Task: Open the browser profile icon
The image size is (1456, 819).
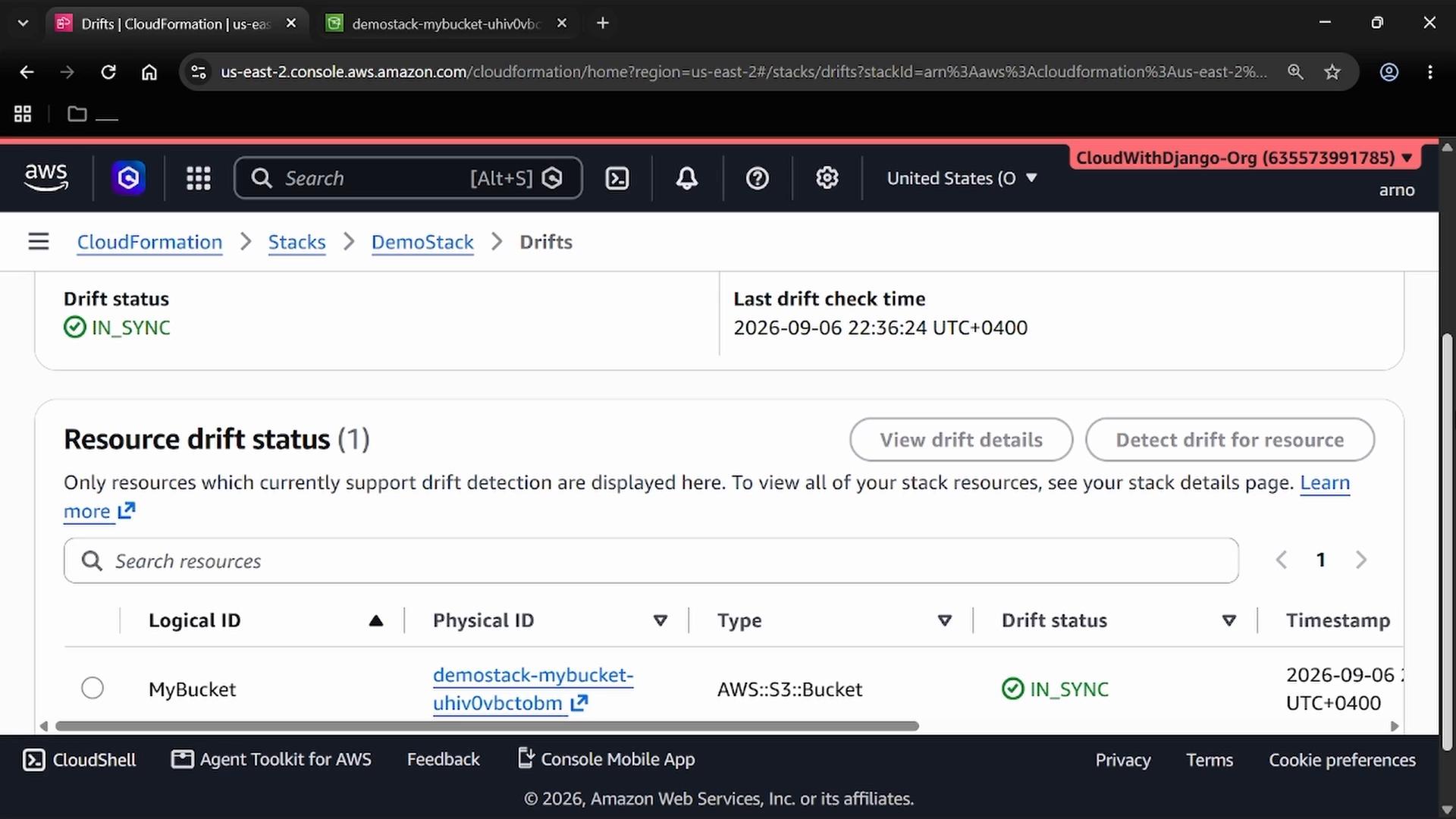Action: pos(1389,72)
